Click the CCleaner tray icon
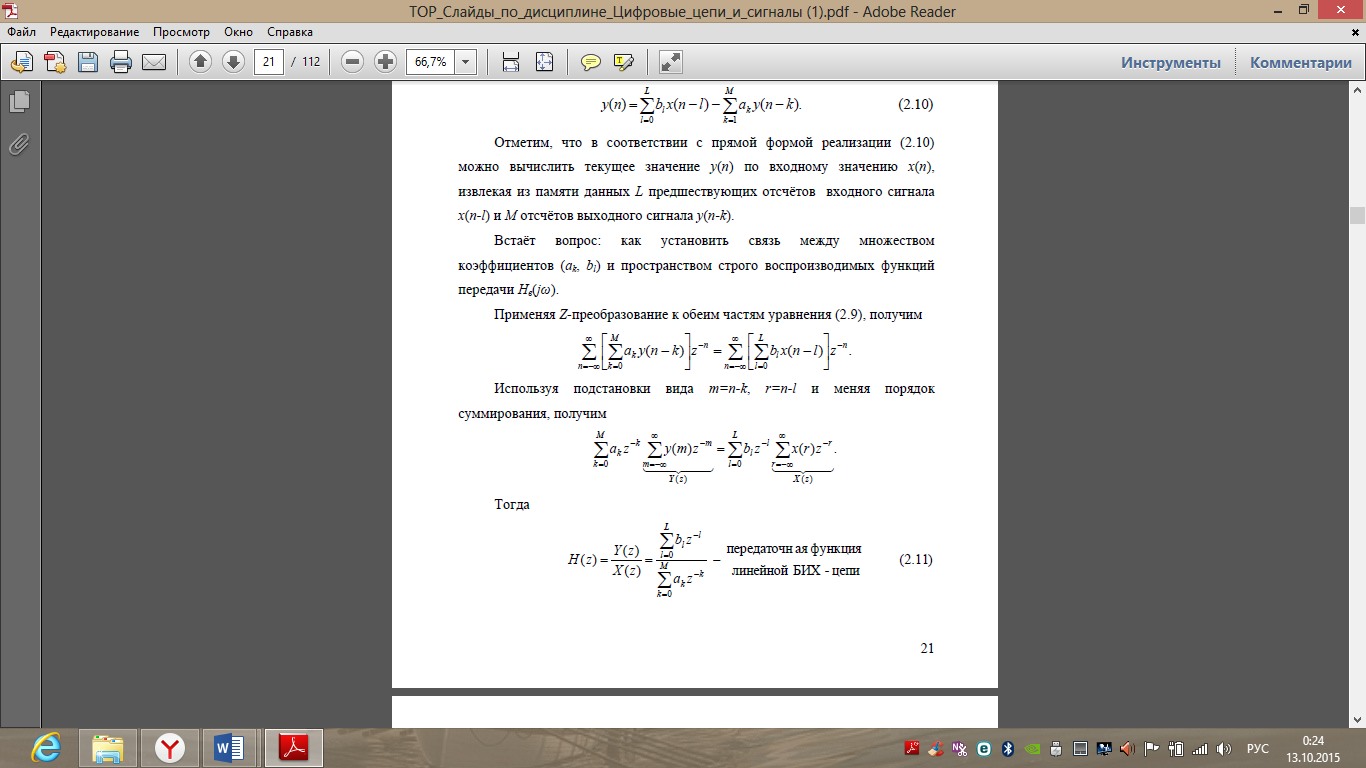This screenshot has width=1366, height=768. click(x=936, y=748)
